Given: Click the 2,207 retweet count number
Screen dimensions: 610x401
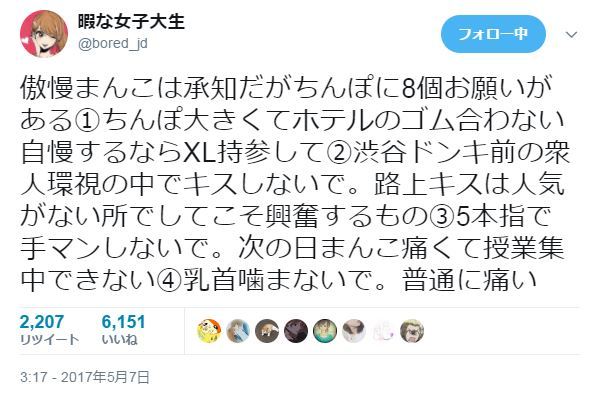Looking at the screenshot, I should tap(42, 322).
